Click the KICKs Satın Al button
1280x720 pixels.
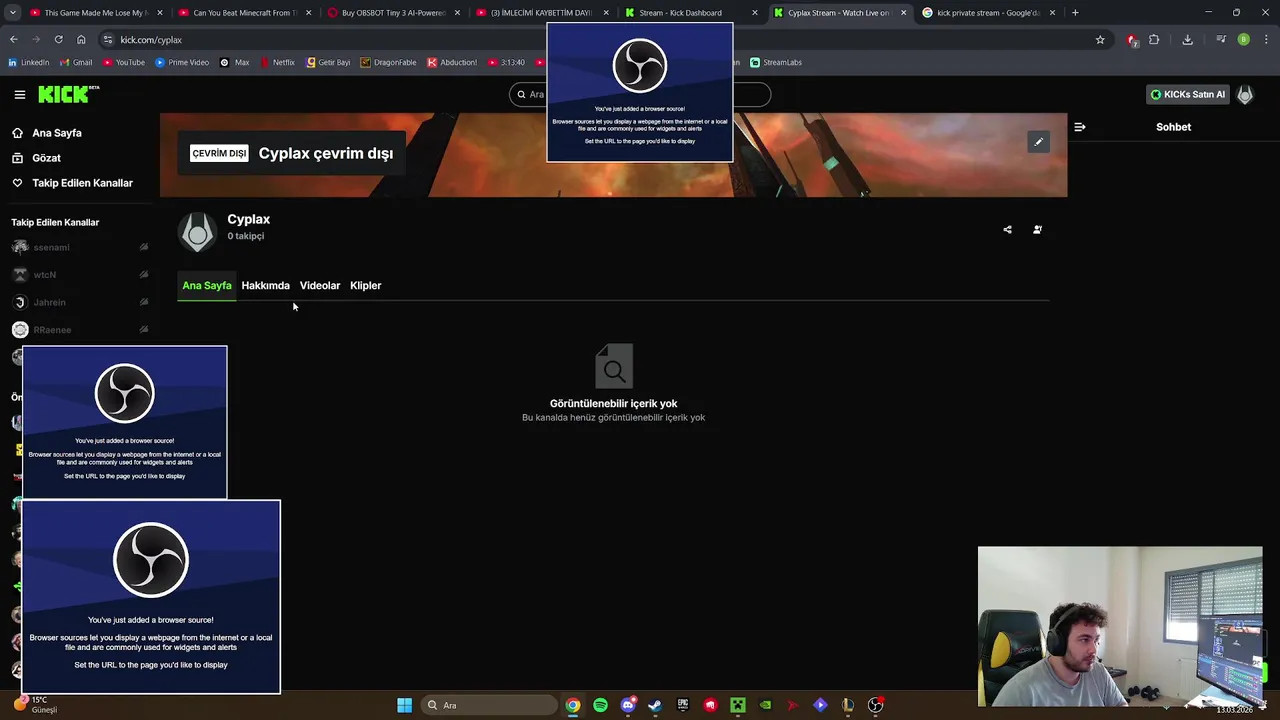tap(1187, 94)
